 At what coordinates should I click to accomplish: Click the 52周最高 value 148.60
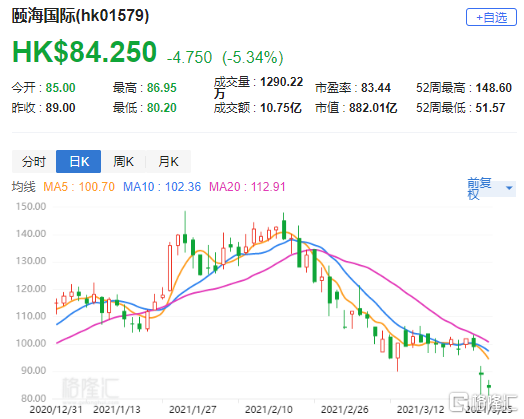[x=494, y=88]
